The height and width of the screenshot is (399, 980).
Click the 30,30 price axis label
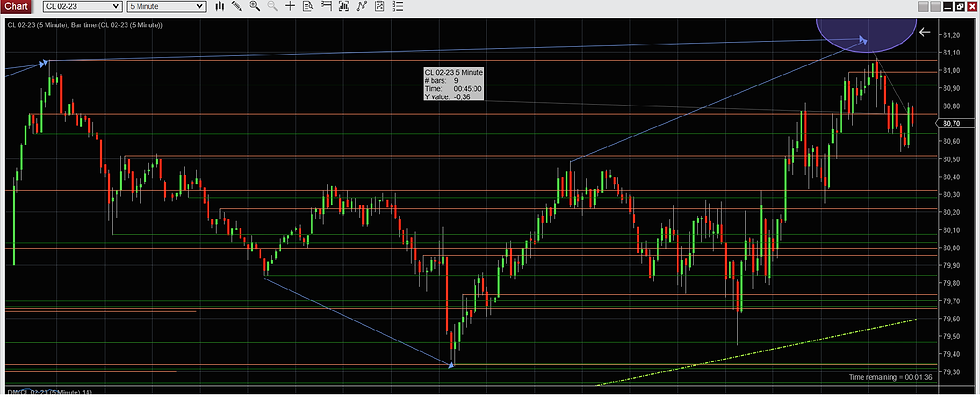951,195
